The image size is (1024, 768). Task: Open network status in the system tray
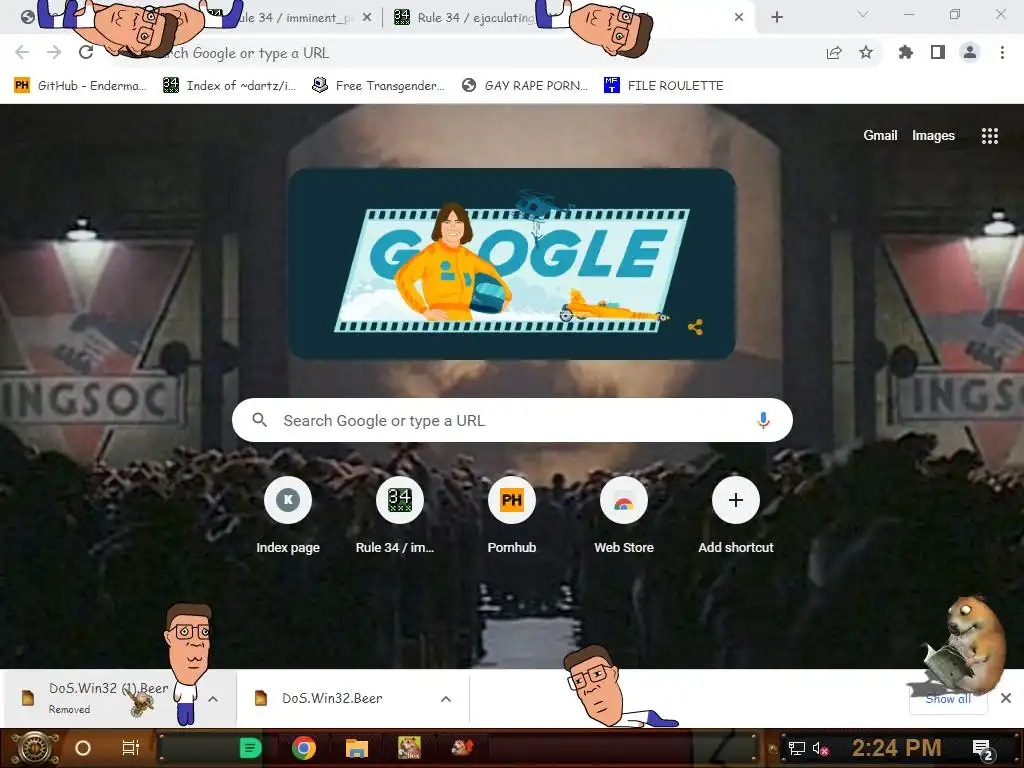797,748
